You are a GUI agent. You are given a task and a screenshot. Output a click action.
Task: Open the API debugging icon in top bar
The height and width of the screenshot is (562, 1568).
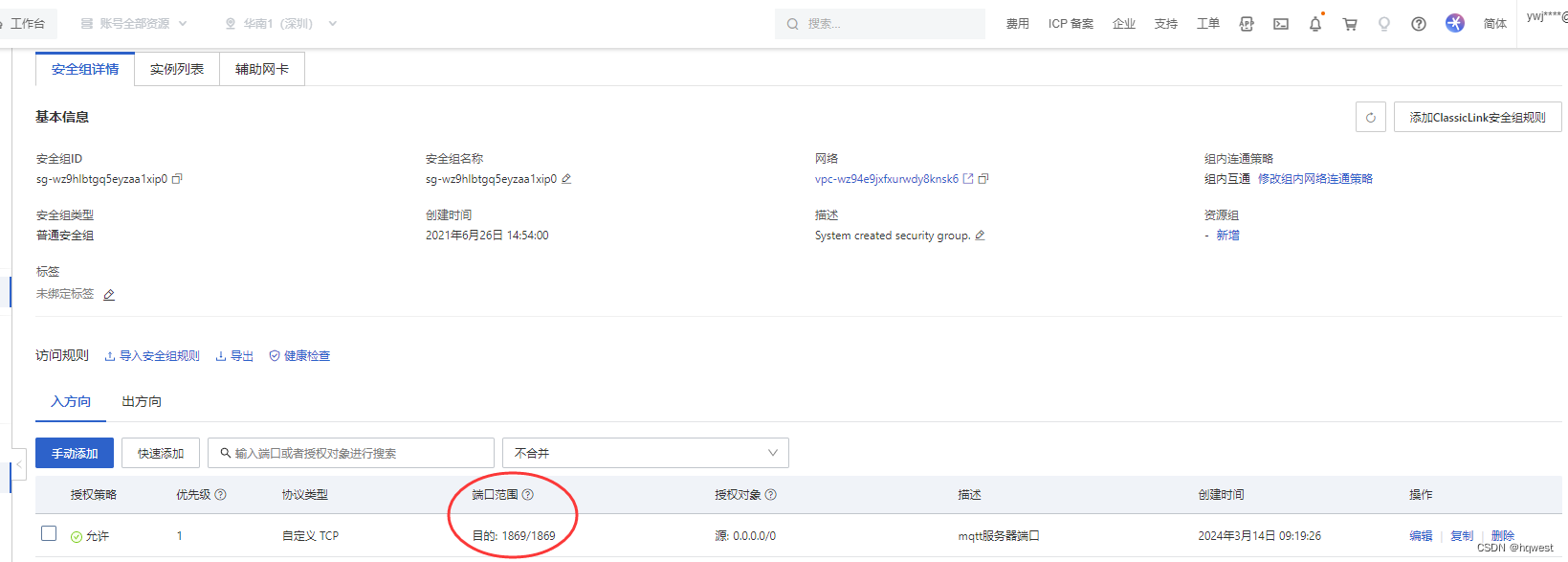click(1247, 24)
